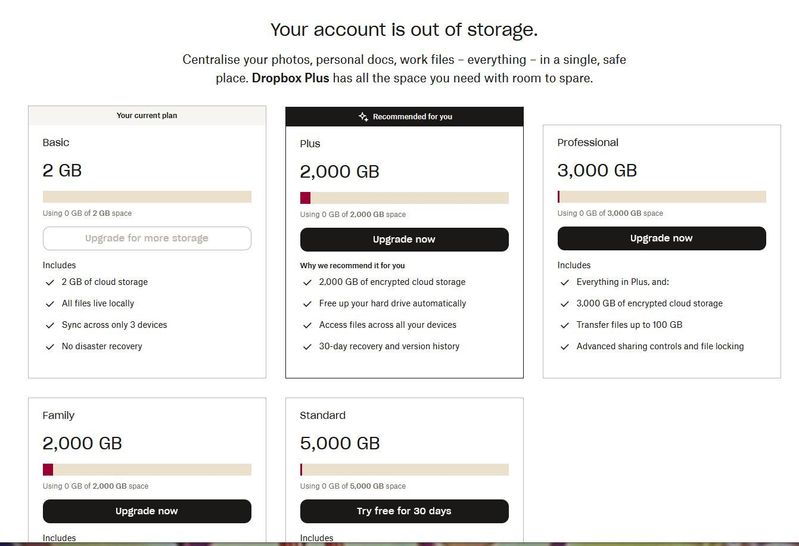Select the Your current plan header tab

(x=147, y=115)
